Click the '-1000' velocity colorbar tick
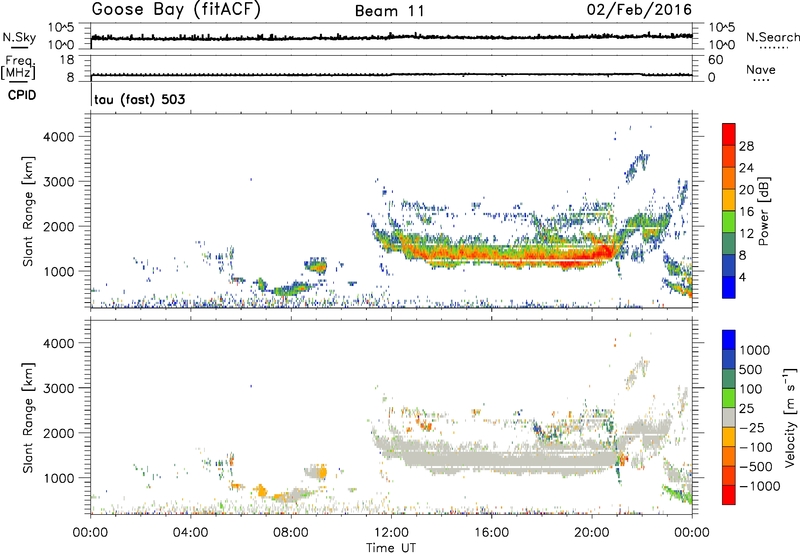 tap(760, 486)
